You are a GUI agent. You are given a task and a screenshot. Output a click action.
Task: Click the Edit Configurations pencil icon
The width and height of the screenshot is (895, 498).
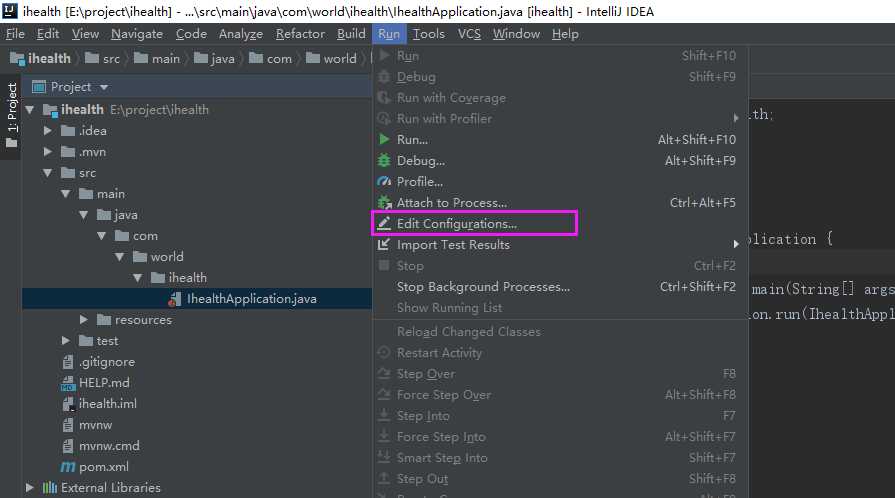[x=384, y=224]
